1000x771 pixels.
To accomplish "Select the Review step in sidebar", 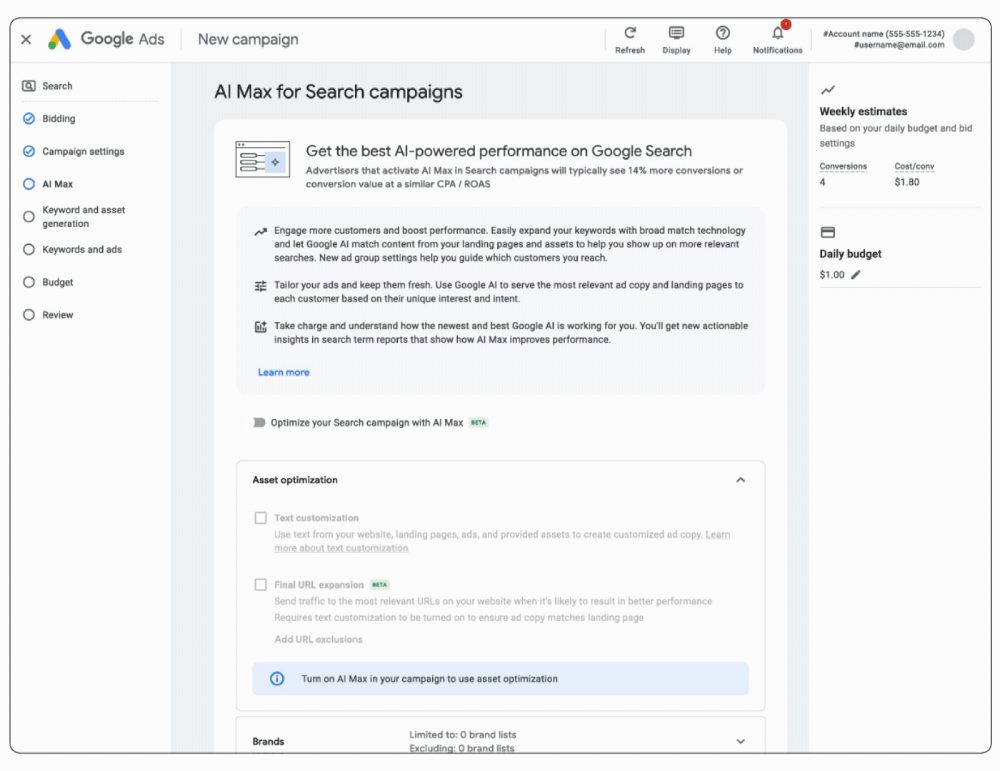I will click(57, 315).
